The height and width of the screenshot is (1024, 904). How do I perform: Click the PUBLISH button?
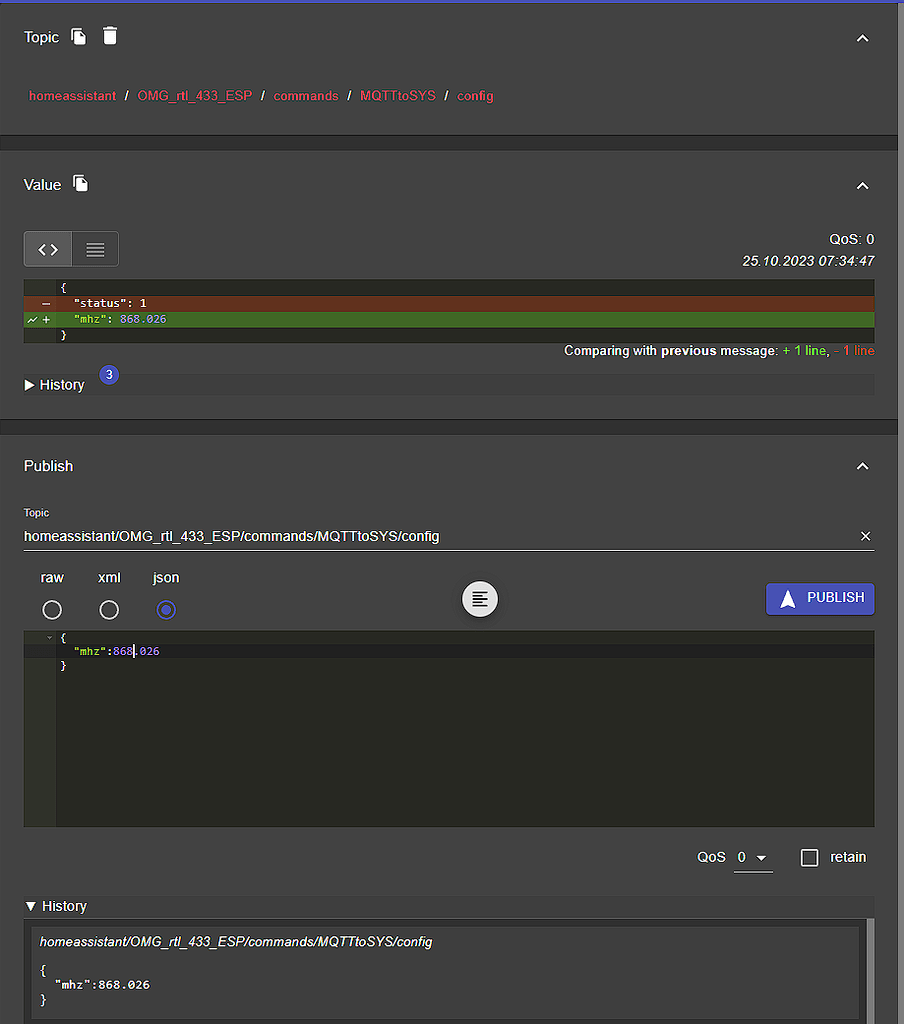tap(820, 598)
